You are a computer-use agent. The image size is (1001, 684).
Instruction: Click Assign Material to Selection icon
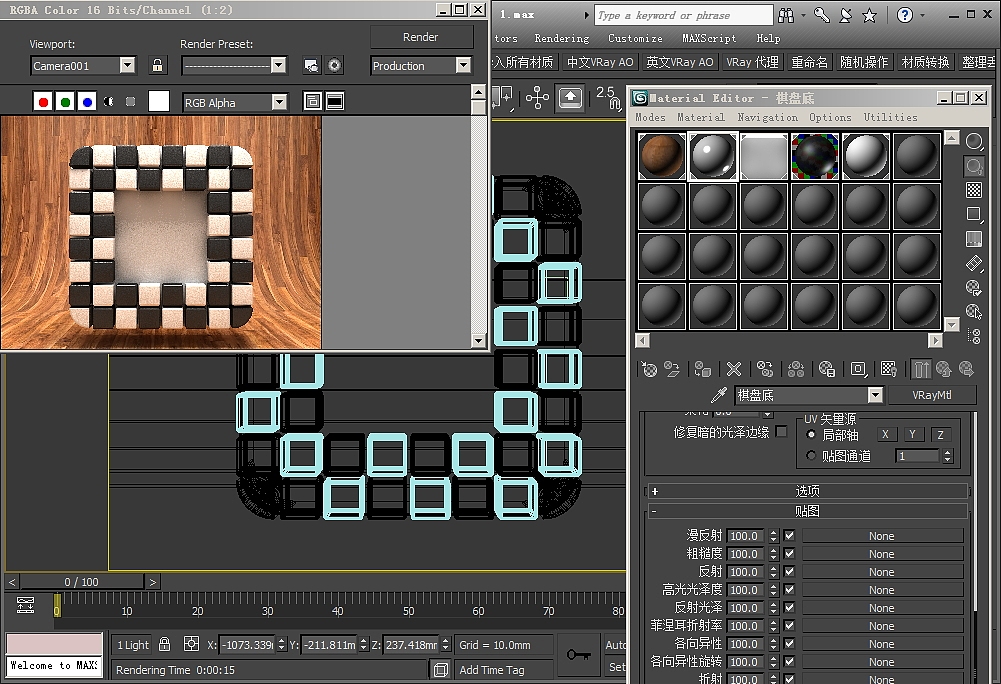(x=702, y=369)
